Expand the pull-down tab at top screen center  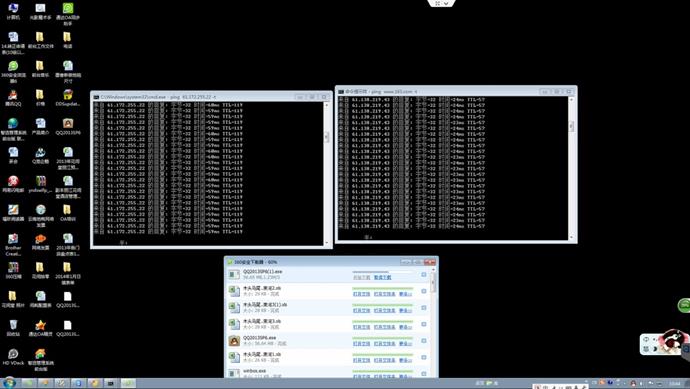pos(441,3)
